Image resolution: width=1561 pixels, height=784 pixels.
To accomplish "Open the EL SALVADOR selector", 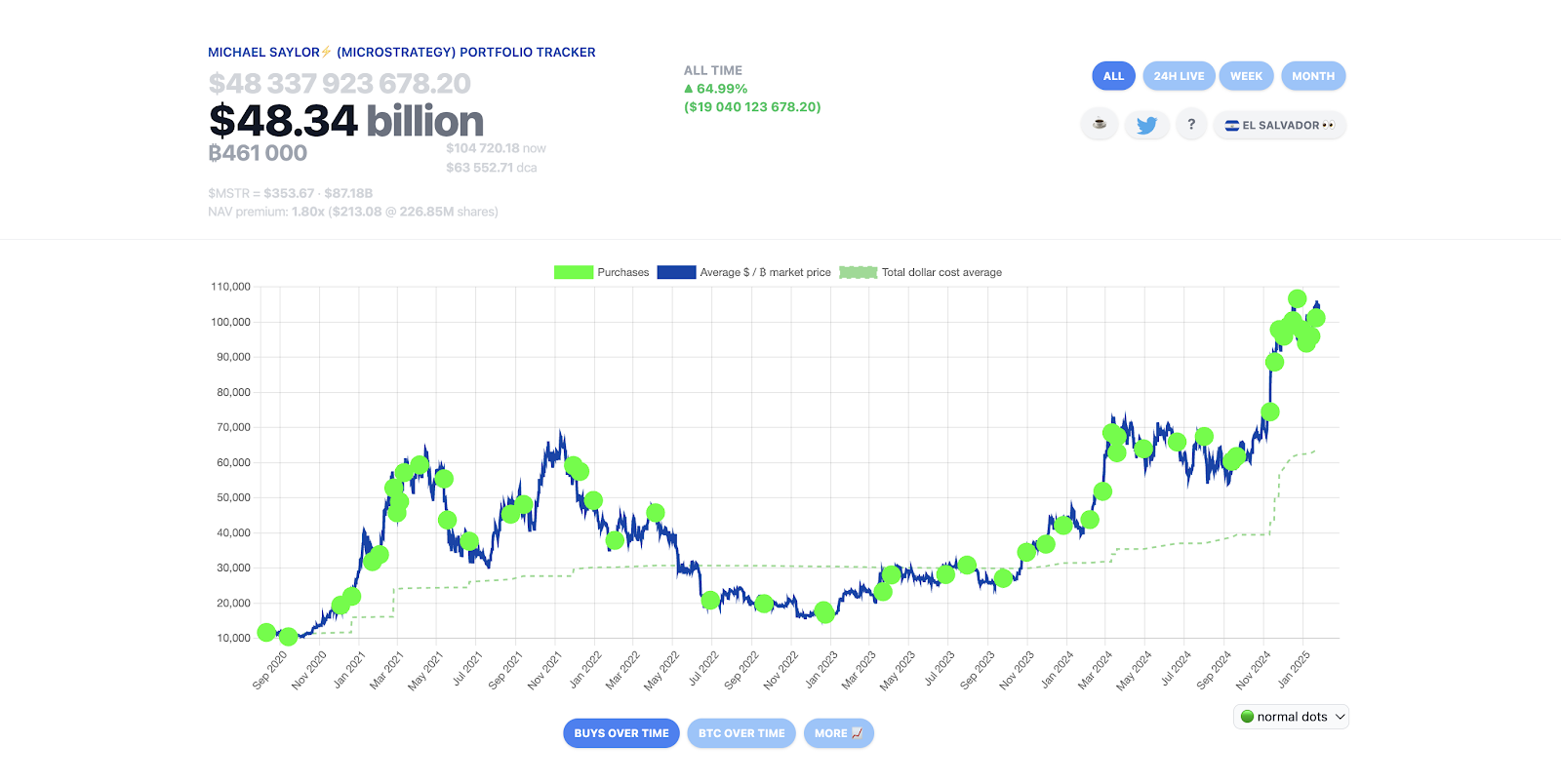I will (1279, 125).
